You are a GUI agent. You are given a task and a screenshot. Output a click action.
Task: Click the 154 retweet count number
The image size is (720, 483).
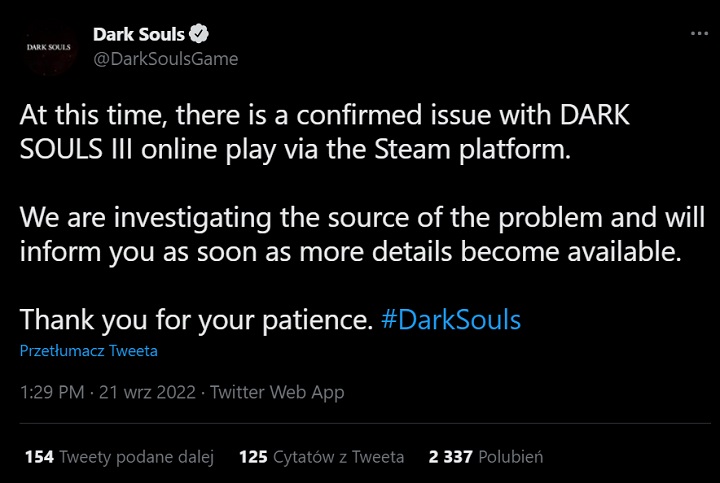[39, 457]
